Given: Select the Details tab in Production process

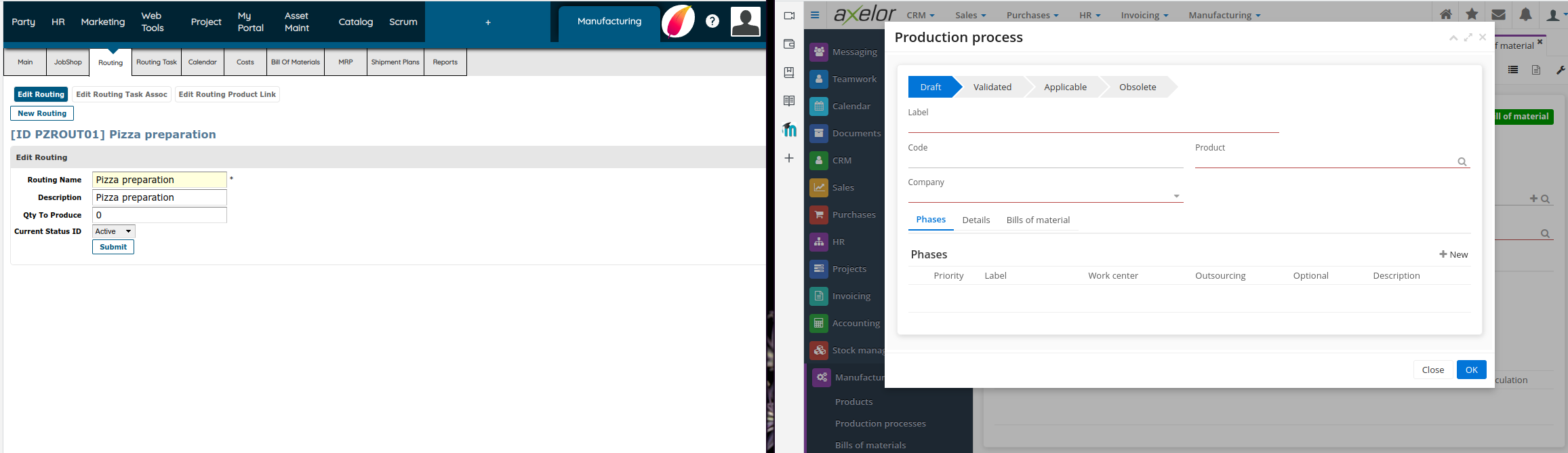Looking at the screenshot, I should (x=976, y=220).
